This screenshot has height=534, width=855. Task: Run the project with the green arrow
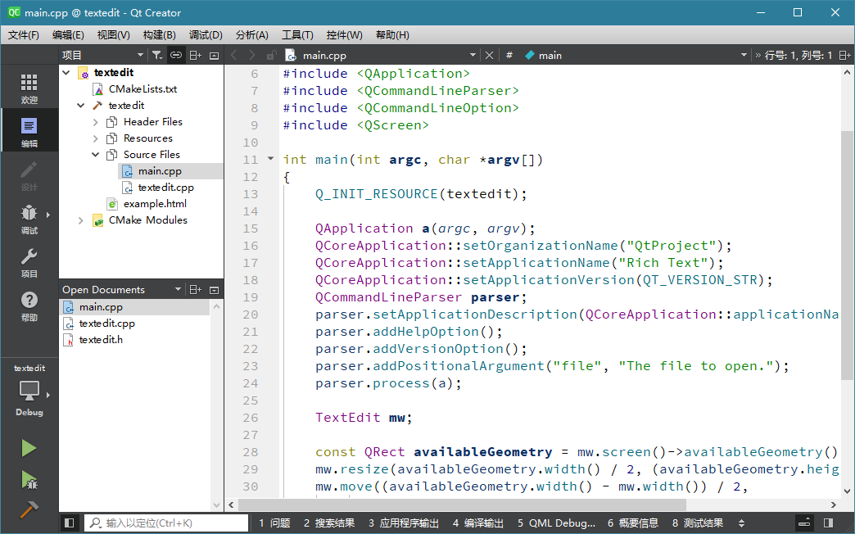[x=29, y=448]
